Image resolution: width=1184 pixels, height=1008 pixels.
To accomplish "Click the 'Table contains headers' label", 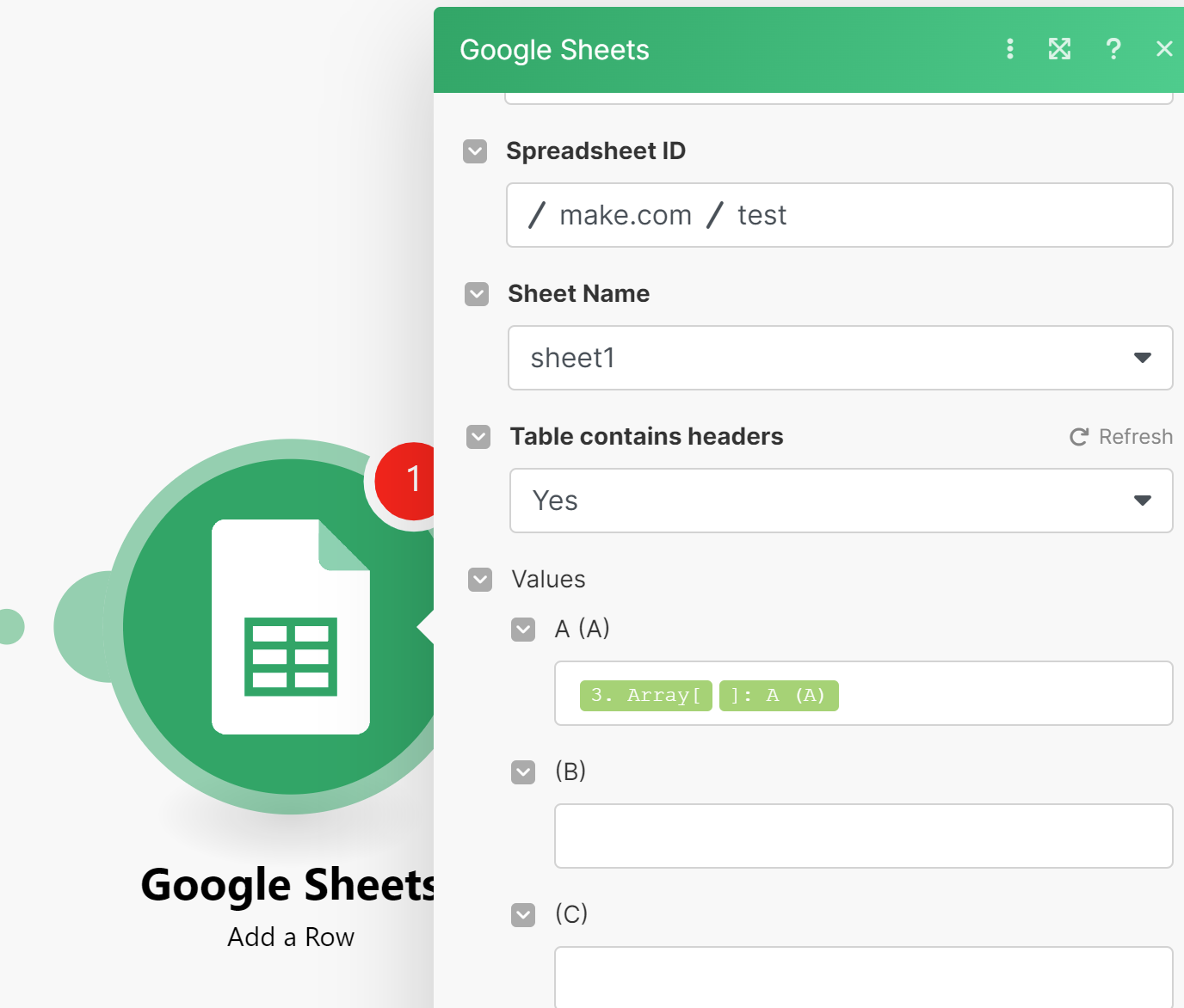I will (647, 437).
